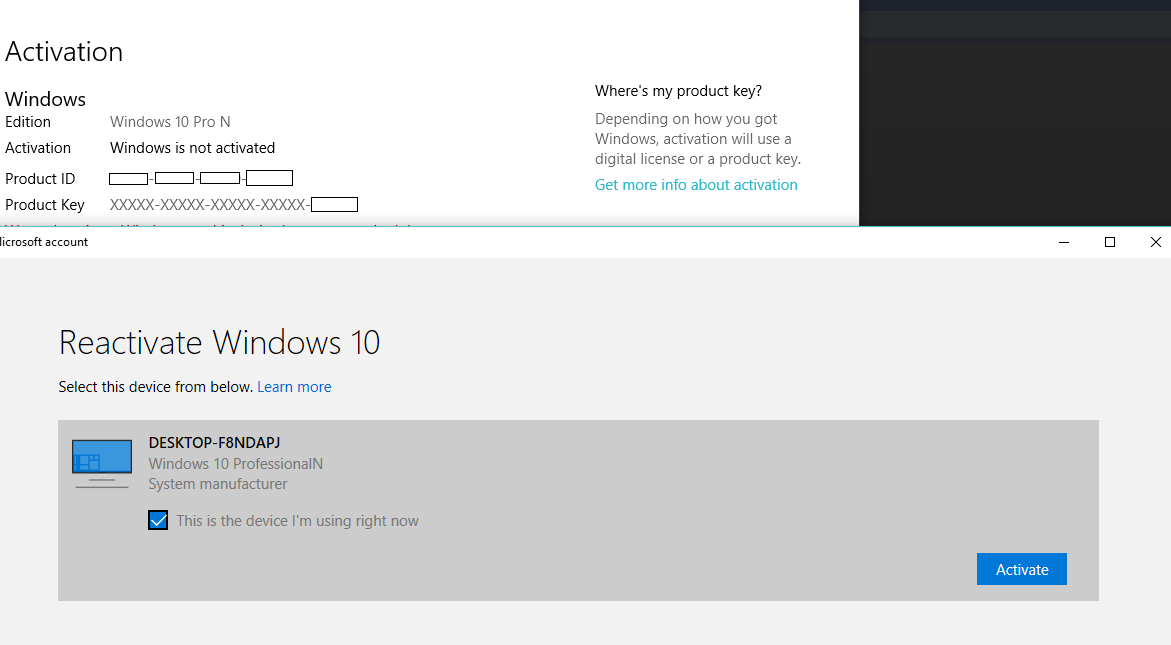Click 'Windows 10 ProfessionalN' device text
This screenshot has height=645, width=1171.
tap(236, 464)
